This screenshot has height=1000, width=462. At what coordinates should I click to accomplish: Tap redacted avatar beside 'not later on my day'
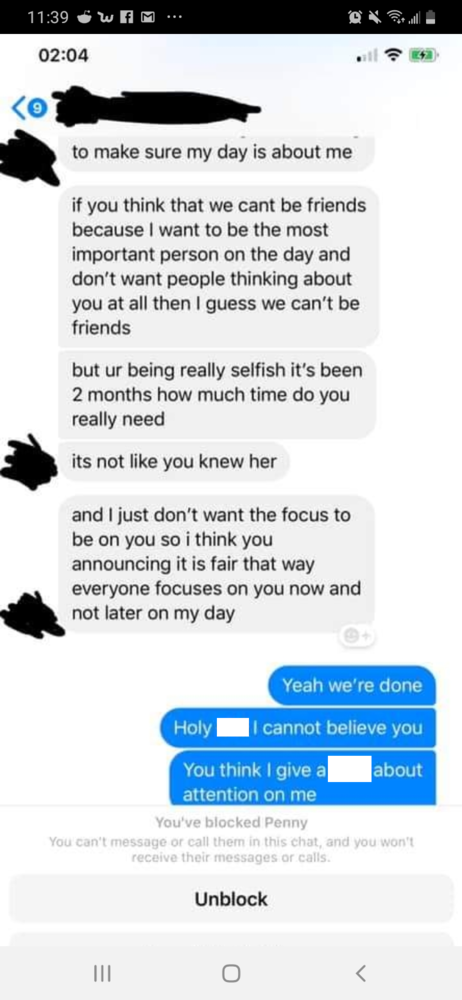click(31, 614)
